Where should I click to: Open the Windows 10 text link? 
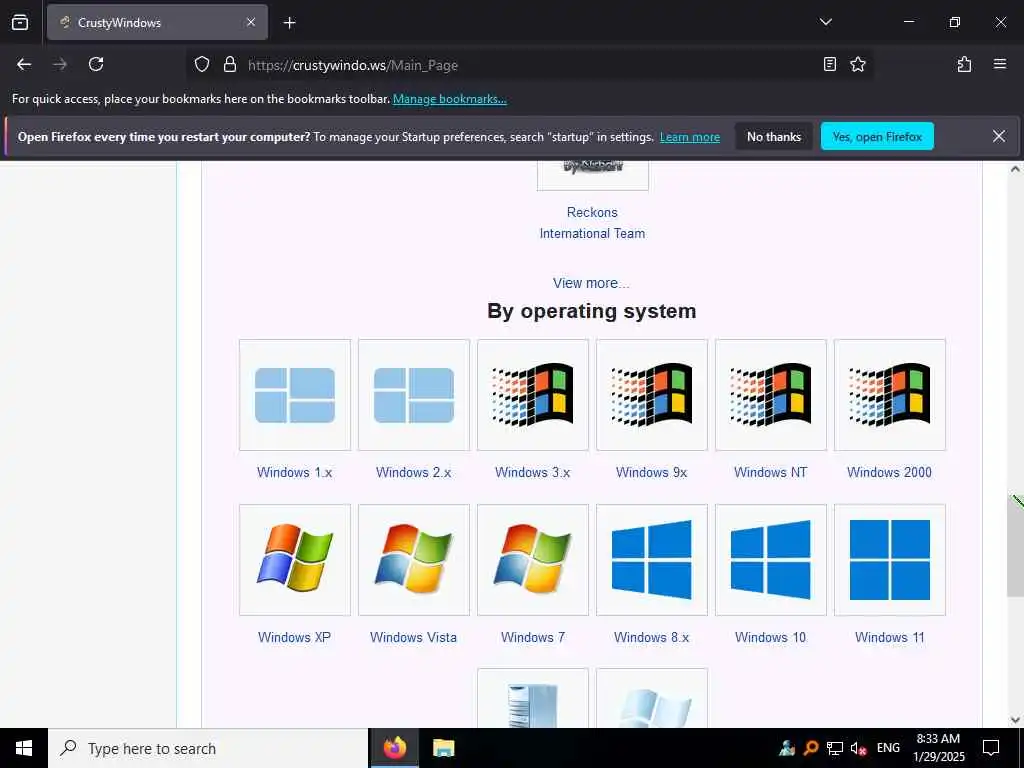pyautogui.click(x=771, y=637)
